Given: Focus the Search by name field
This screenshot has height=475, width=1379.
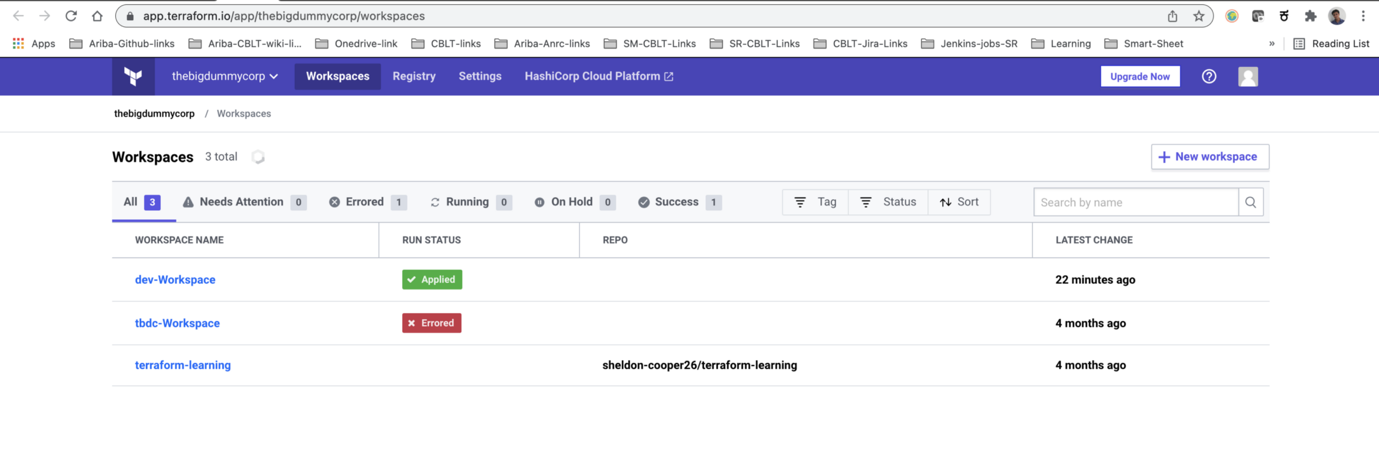Looking at the screenshot, I should [x=1136, y=202].
